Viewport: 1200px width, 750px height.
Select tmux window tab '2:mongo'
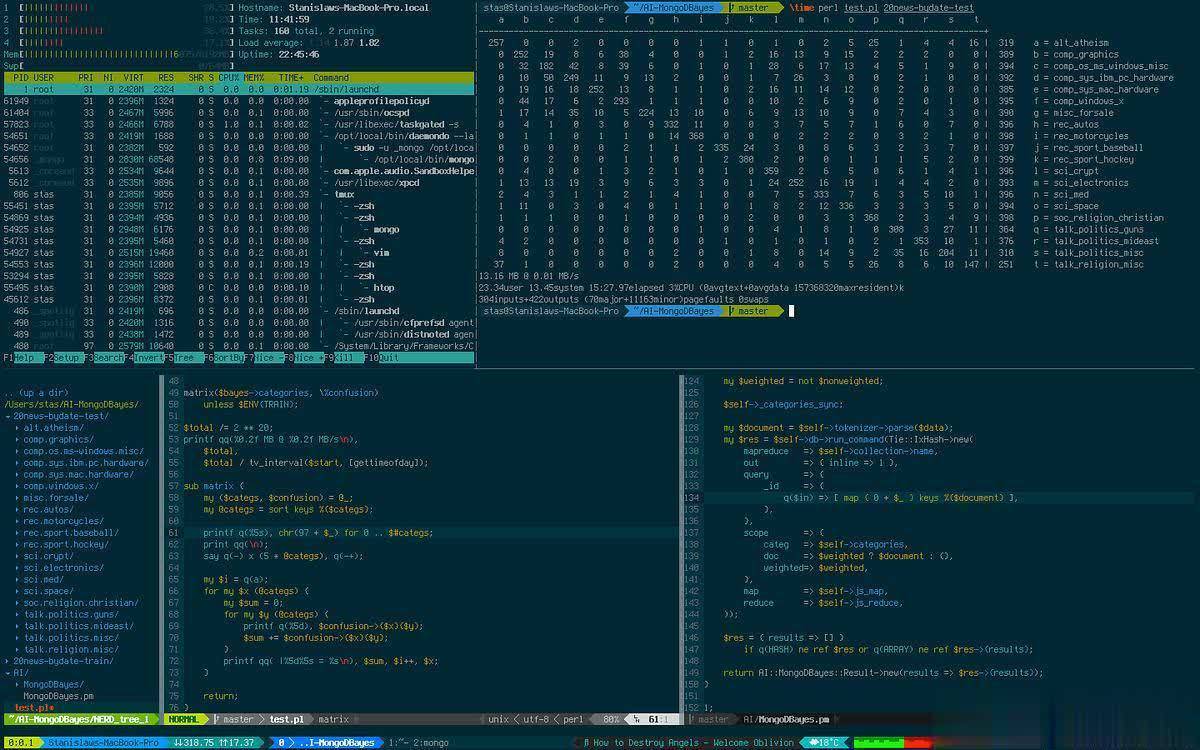431,743
